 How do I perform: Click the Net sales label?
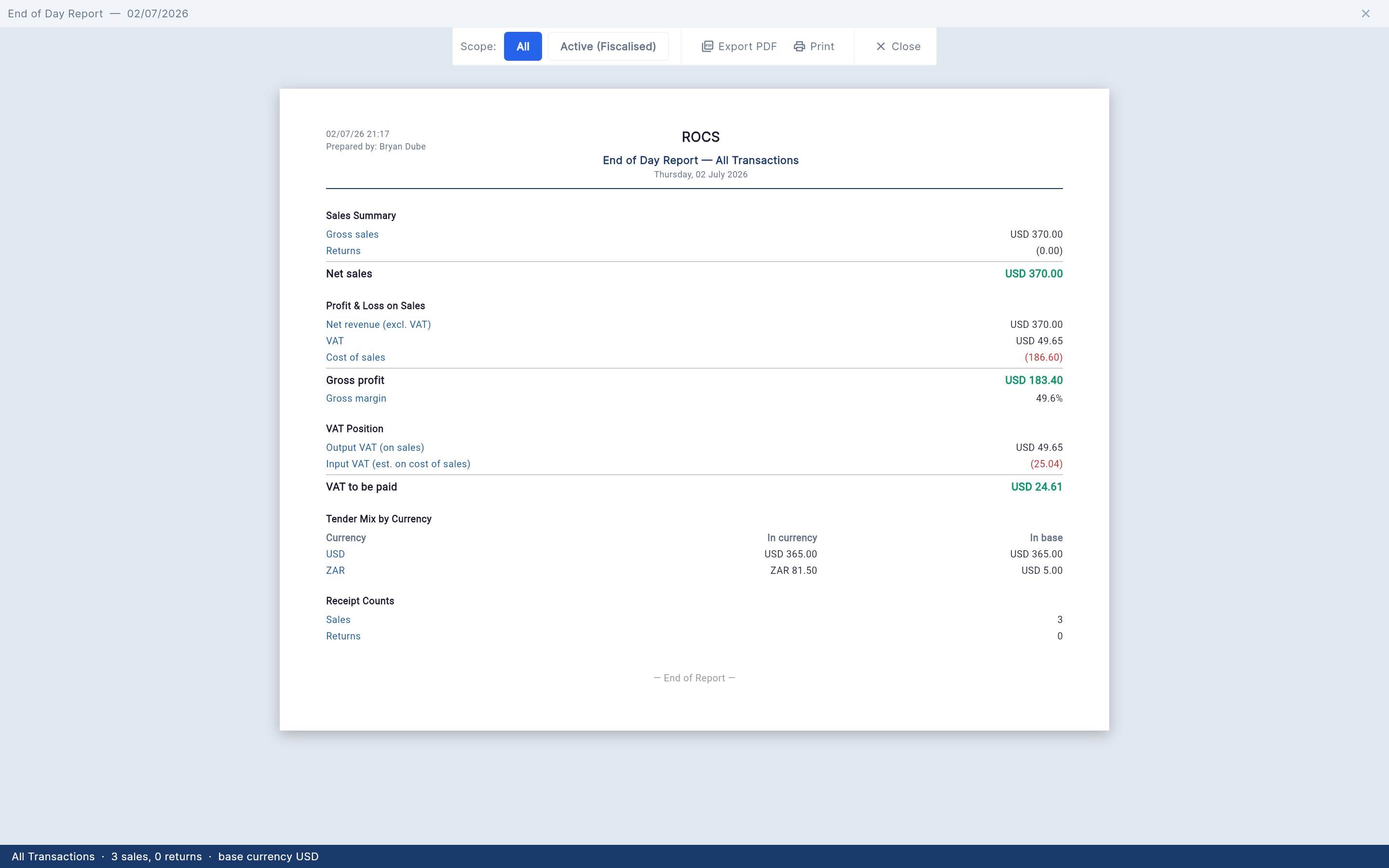(x=349, y=274)
